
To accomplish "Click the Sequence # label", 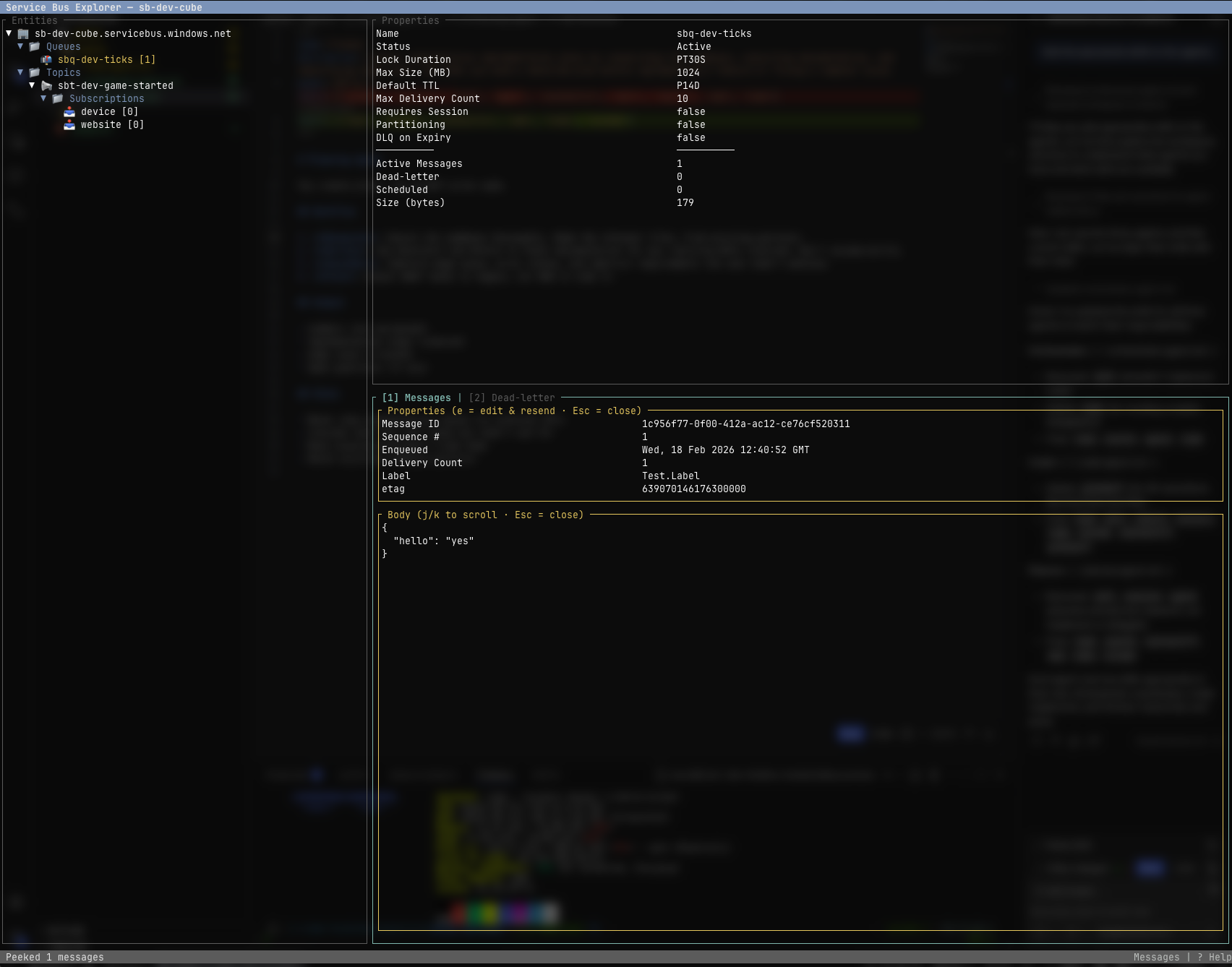I will [x=411, y=437].
